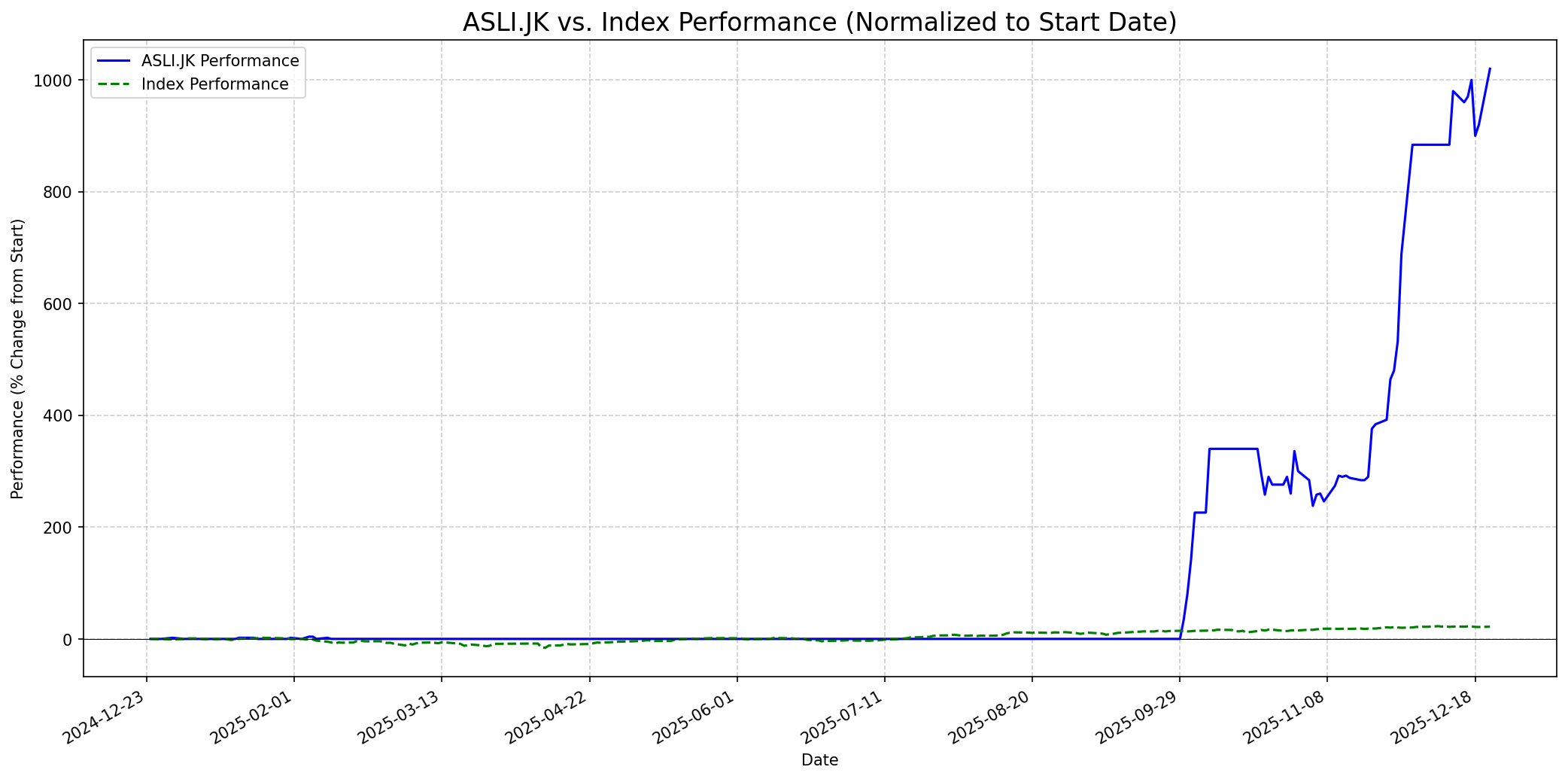
Task: Click the 0 y-axis tick label
Action: [68, 639]
